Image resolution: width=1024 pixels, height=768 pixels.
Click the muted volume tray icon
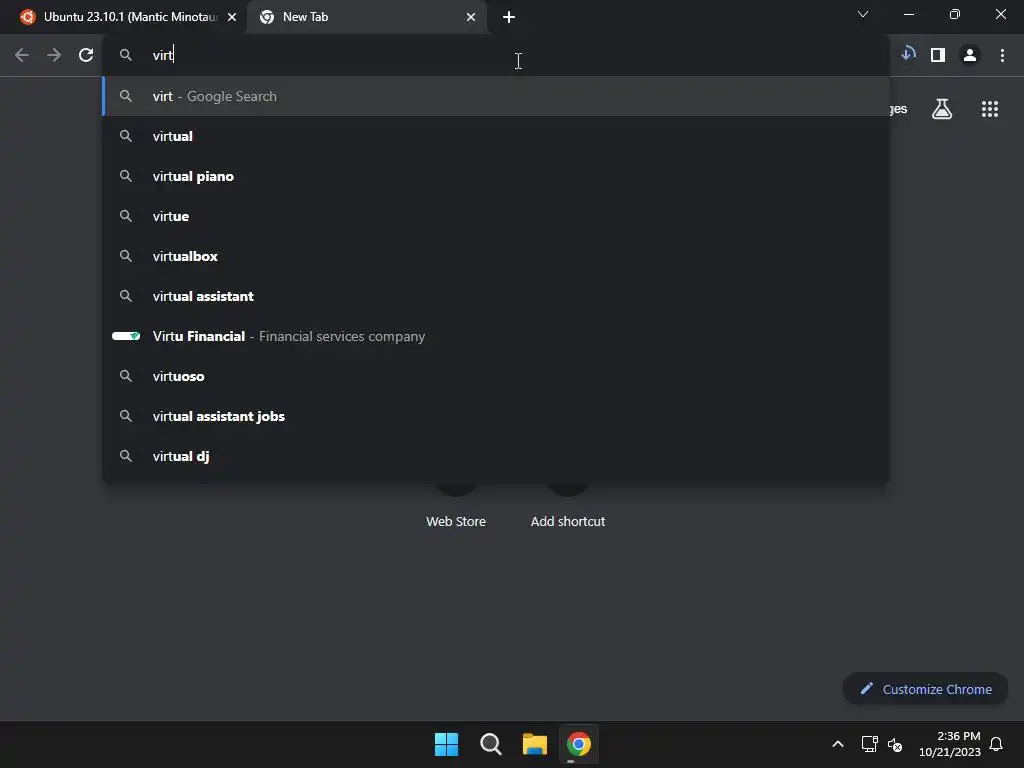[895, 744]
